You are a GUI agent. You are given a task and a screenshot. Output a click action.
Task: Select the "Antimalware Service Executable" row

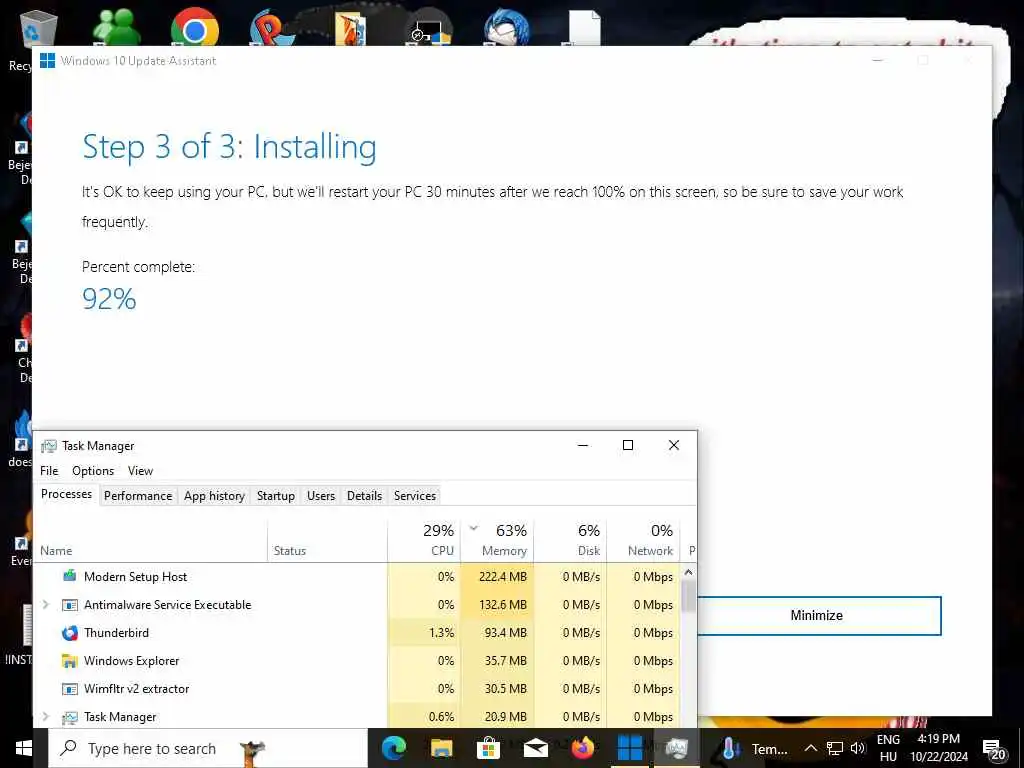pyautogui.click(x=357, y=605)
